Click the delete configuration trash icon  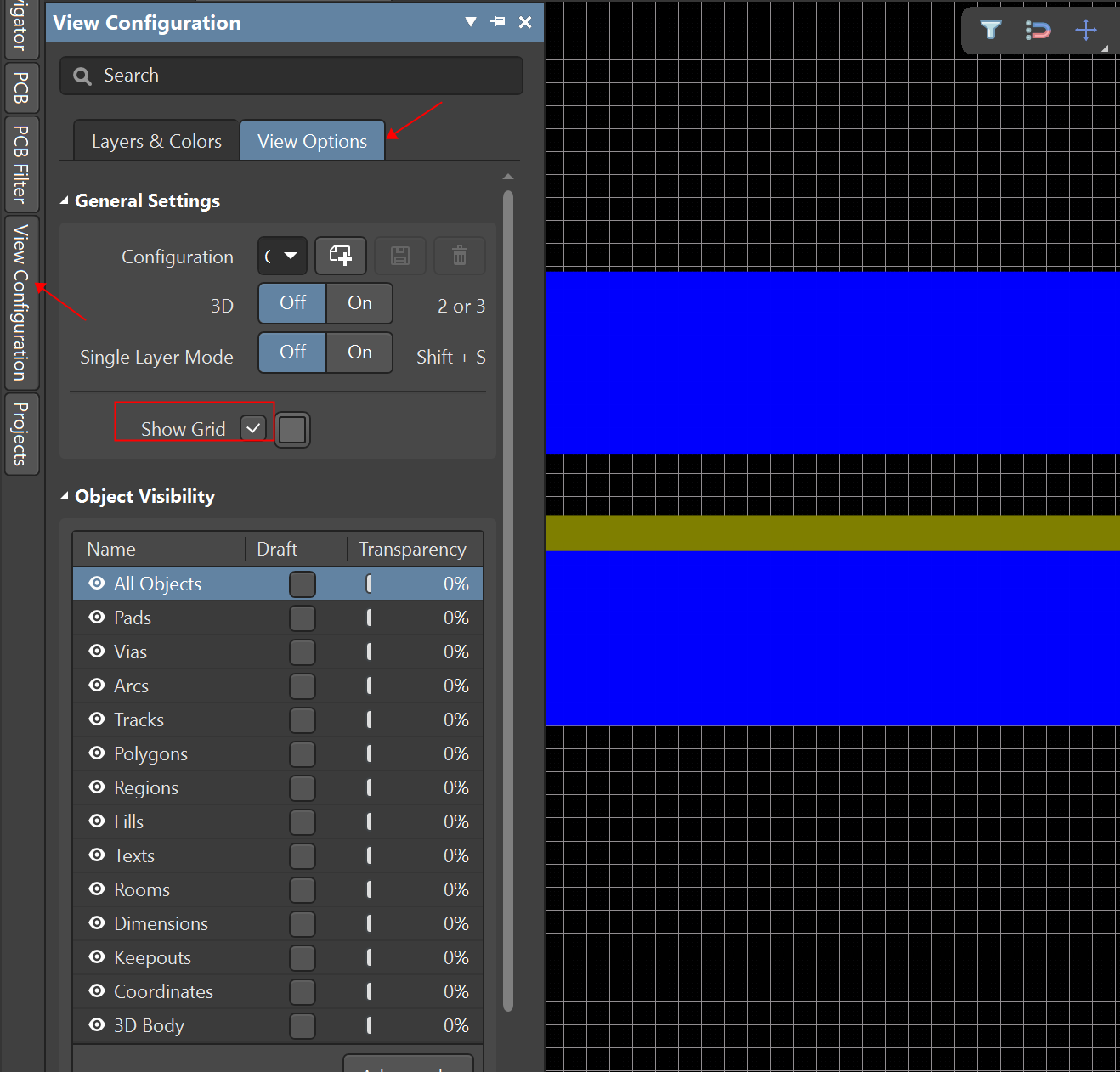pyautogui.click(x=460, y=256)
